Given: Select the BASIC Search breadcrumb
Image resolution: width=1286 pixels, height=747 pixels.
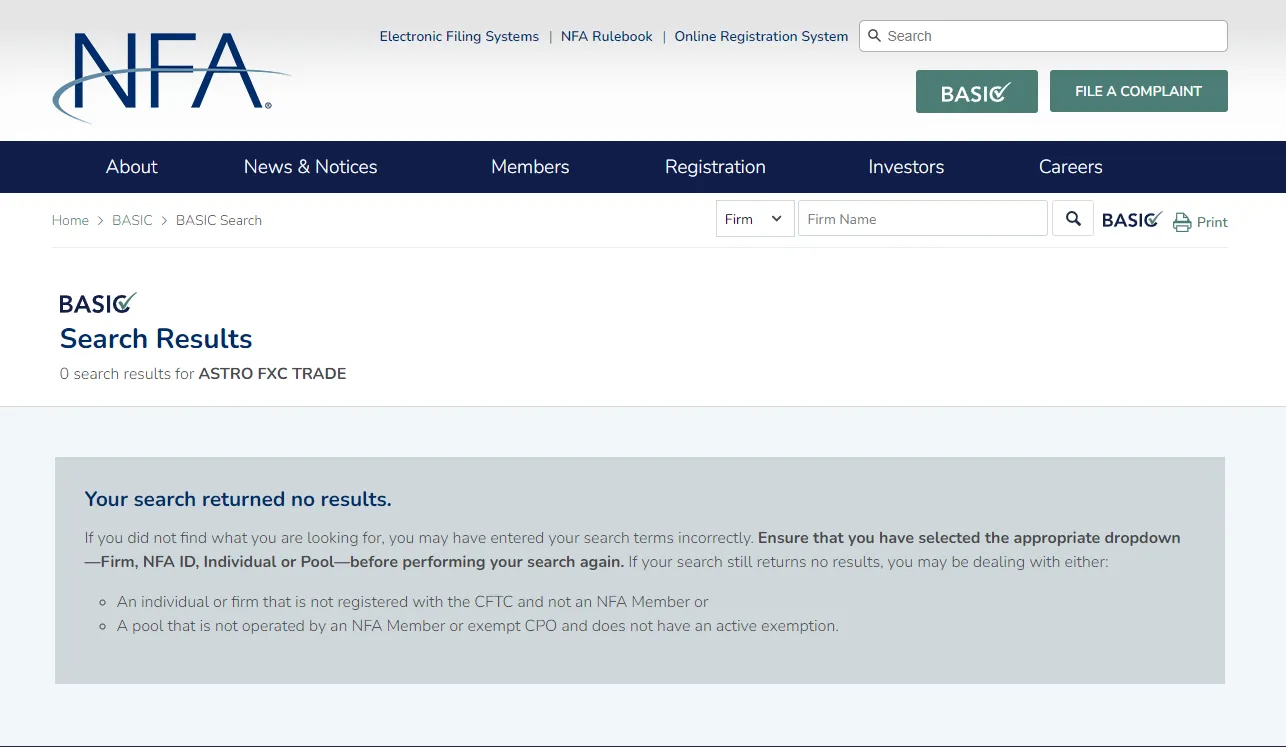Looking at the screenshot, I should pyautogui.click(x=219, y=220).
